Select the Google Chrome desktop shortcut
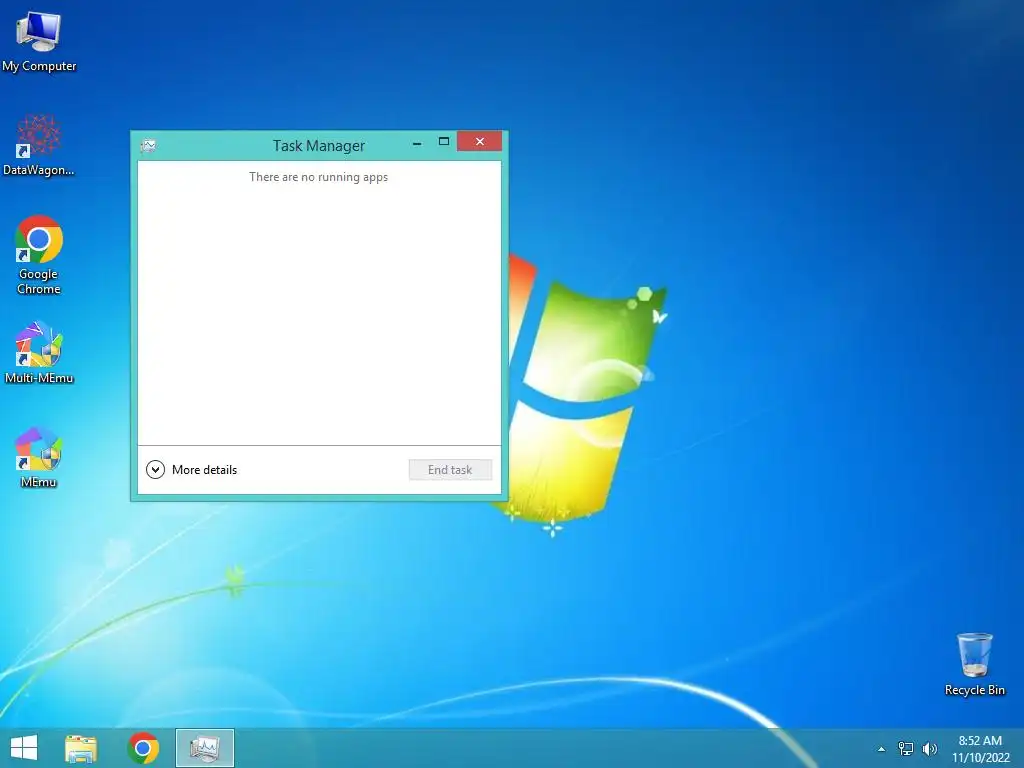This screenshot has width=1024, height=768. pyautogui.click(x=39, y=255)
